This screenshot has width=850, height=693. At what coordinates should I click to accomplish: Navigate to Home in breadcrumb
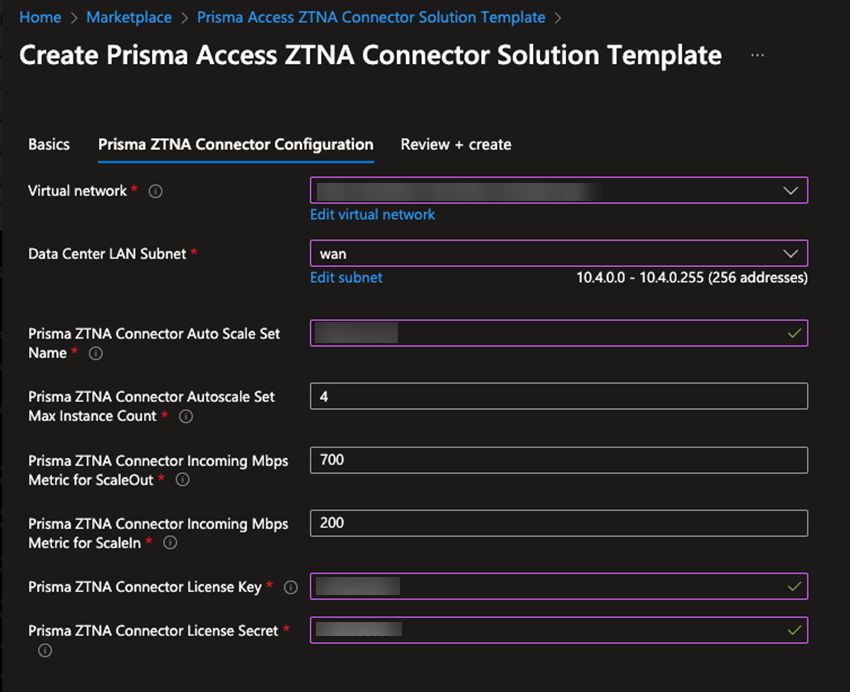40,17
